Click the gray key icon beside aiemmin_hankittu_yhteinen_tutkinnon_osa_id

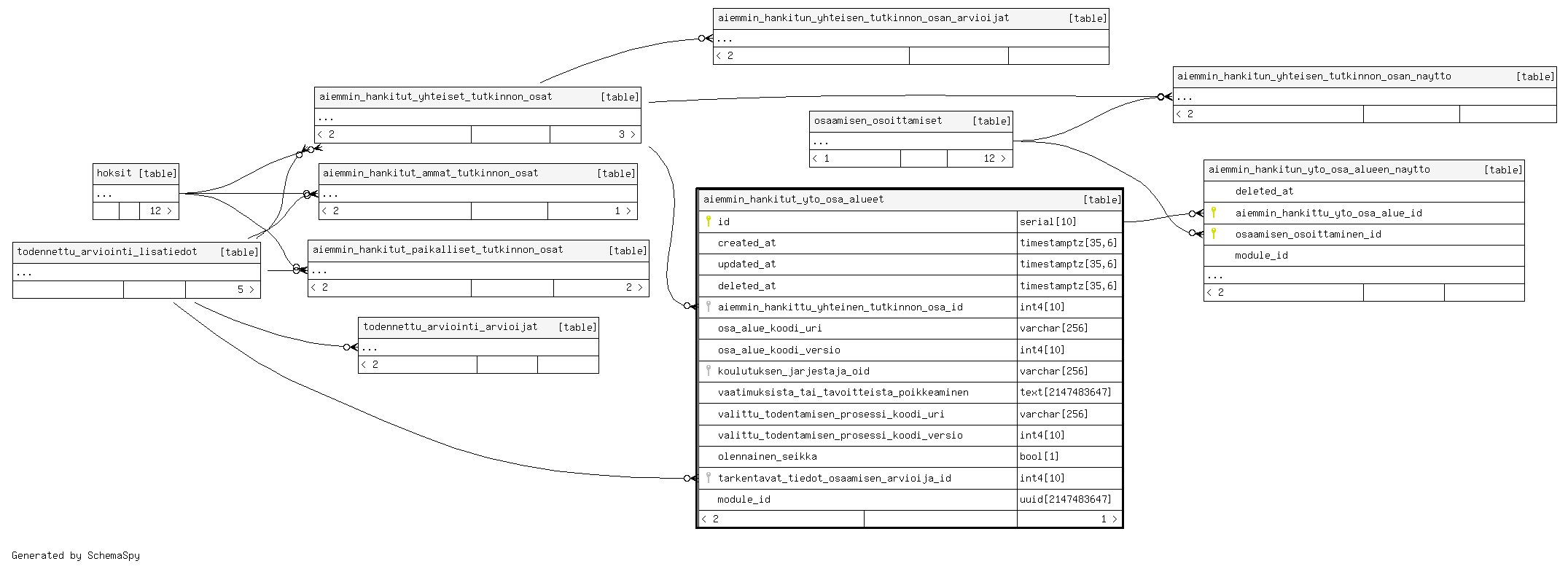[x=708, y=306]
